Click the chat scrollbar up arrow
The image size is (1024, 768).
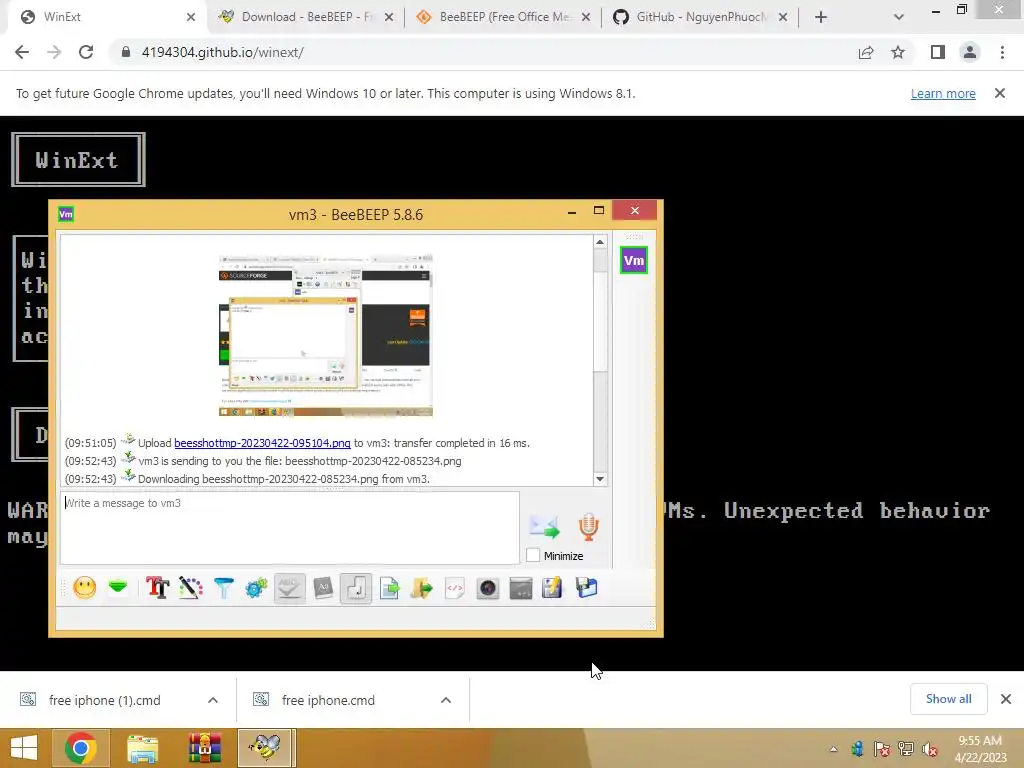click(600, 242)
